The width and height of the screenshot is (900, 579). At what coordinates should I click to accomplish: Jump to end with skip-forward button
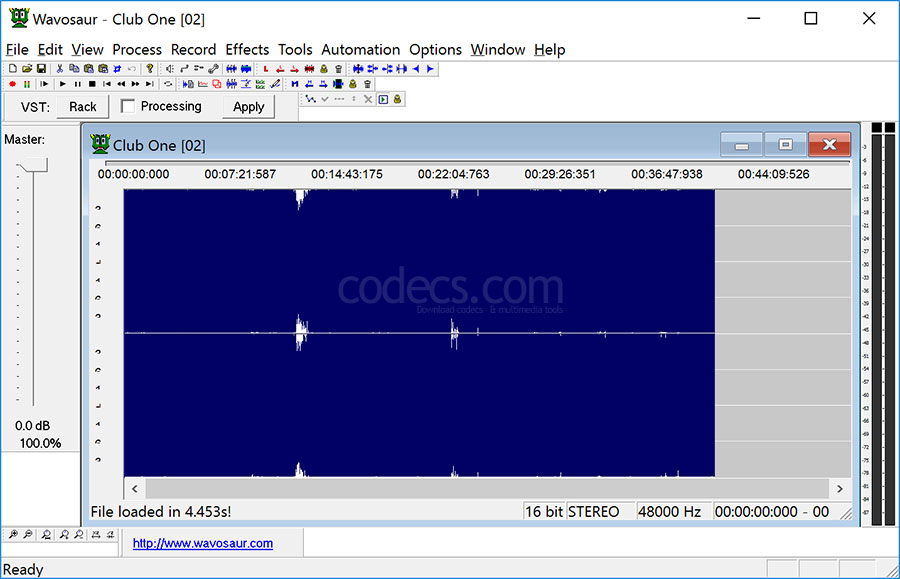(x=150, y=84)
